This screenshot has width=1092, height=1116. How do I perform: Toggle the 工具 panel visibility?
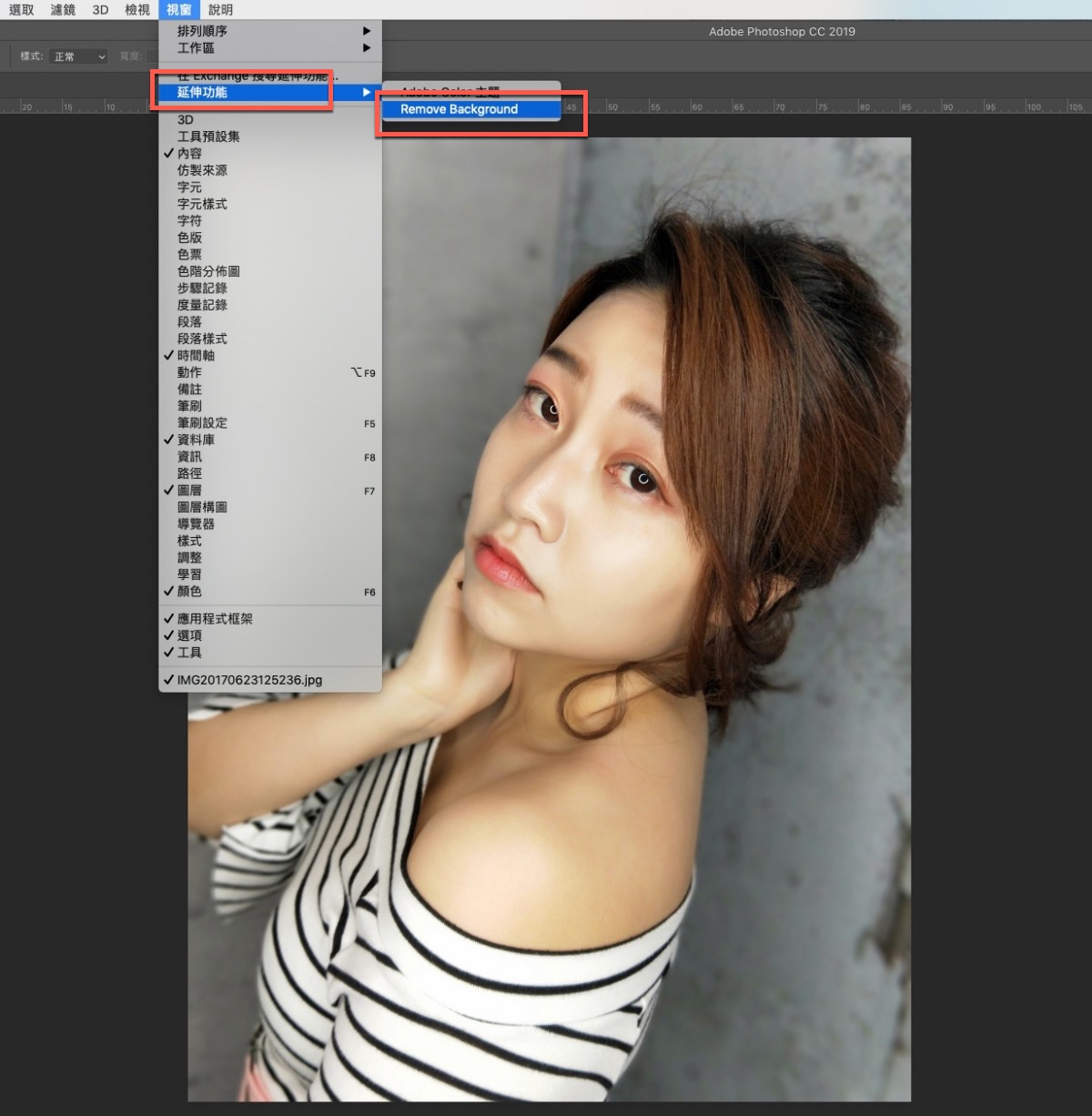click(189, 653)
